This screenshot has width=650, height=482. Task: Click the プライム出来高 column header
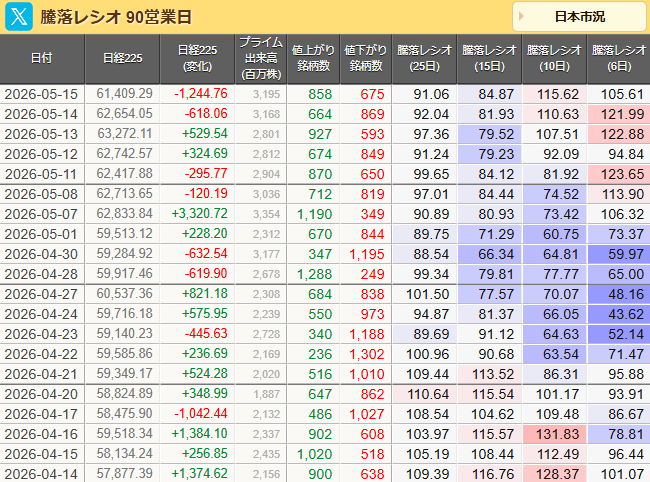coord(261,58)
